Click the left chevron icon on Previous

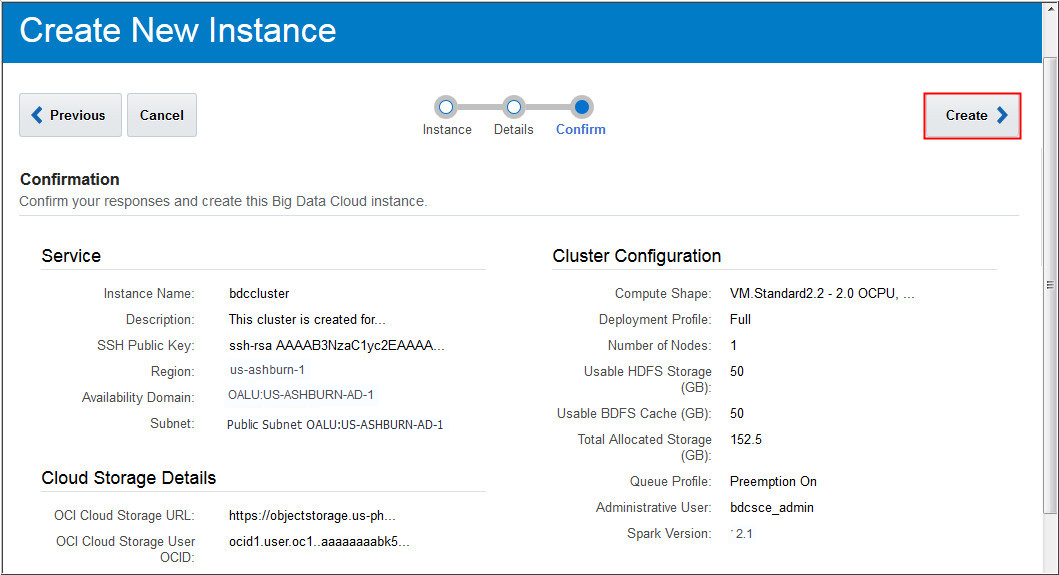(37, 115)
